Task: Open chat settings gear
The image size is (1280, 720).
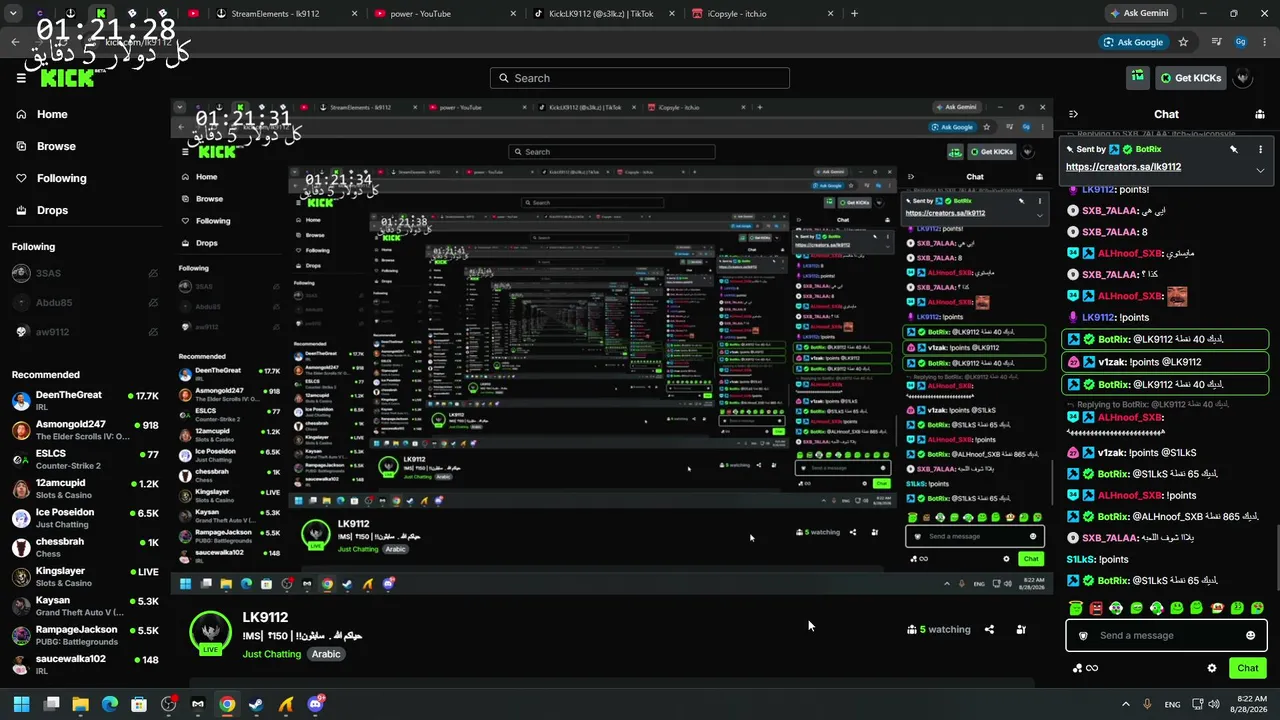Action: coord(1212,668)
